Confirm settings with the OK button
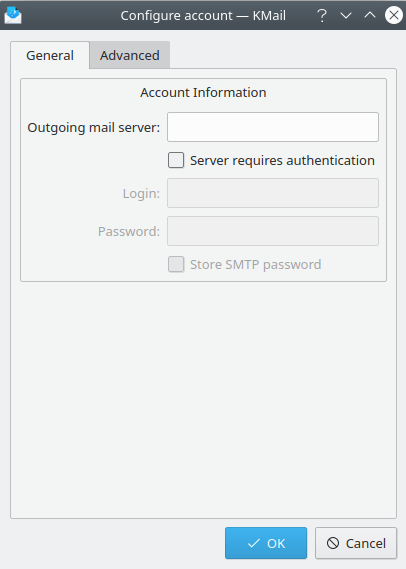 [266, 543]
